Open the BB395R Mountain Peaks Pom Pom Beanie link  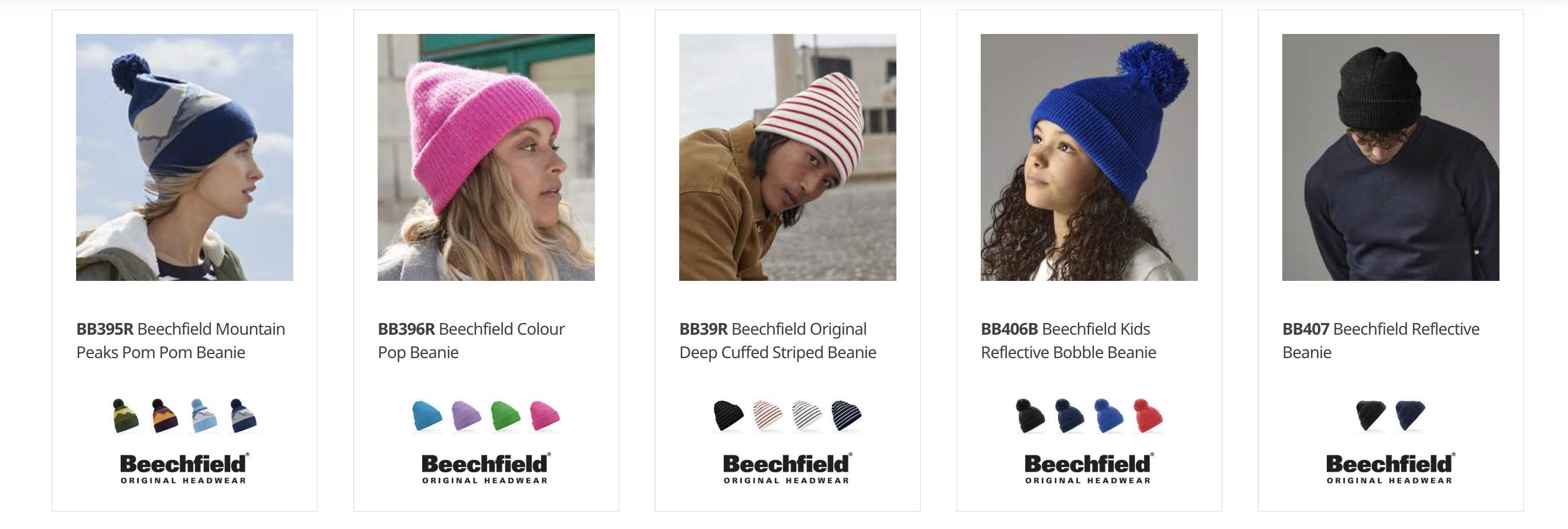pos(181,341)
